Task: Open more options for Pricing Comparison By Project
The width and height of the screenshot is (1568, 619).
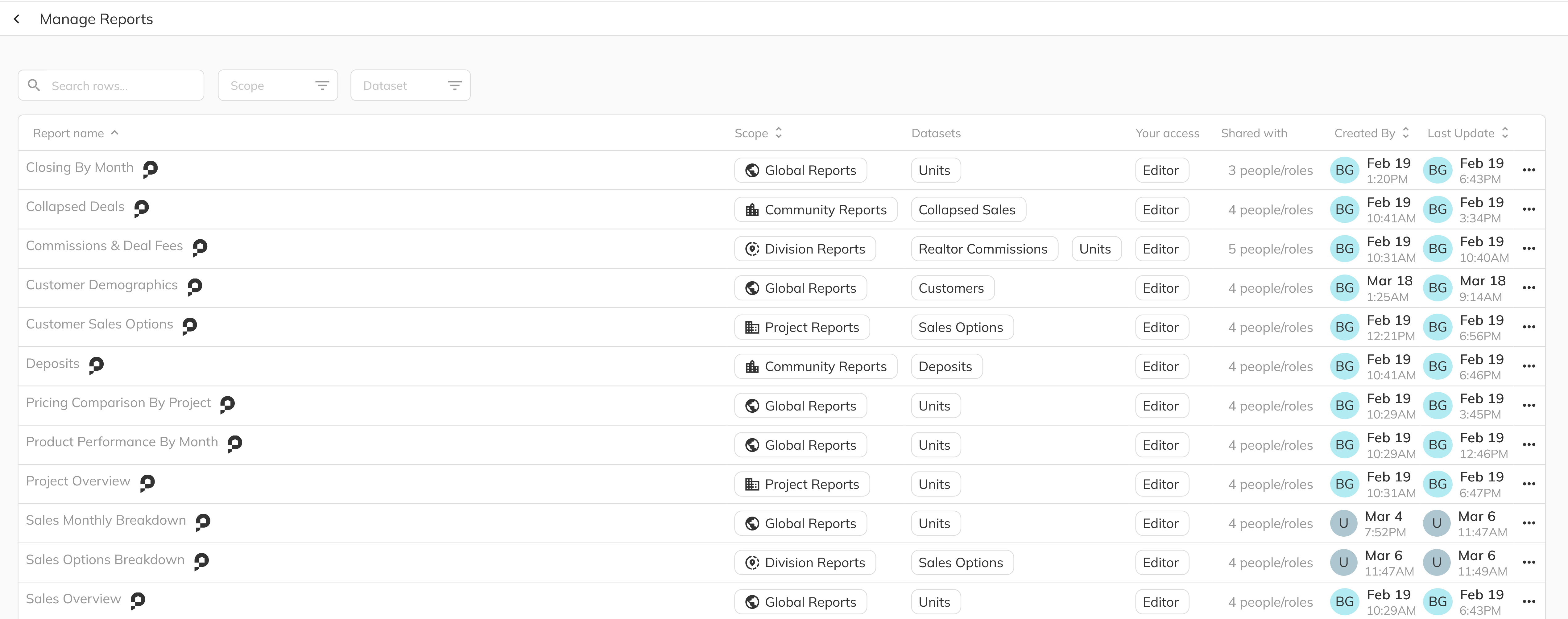Action: pyautogui.click(x=1529, y=406)
